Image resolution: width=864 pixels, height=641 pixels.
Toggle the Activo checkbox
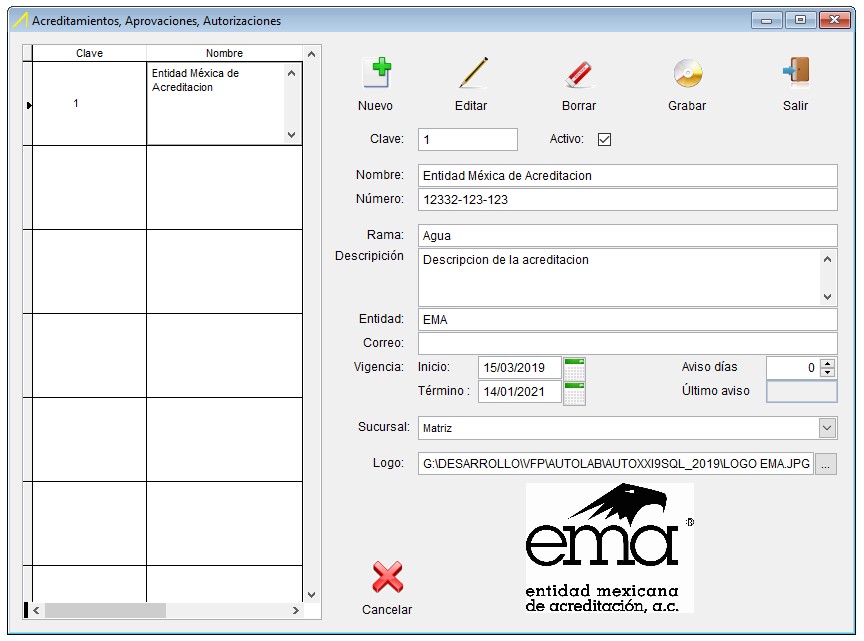click(604, 139)
